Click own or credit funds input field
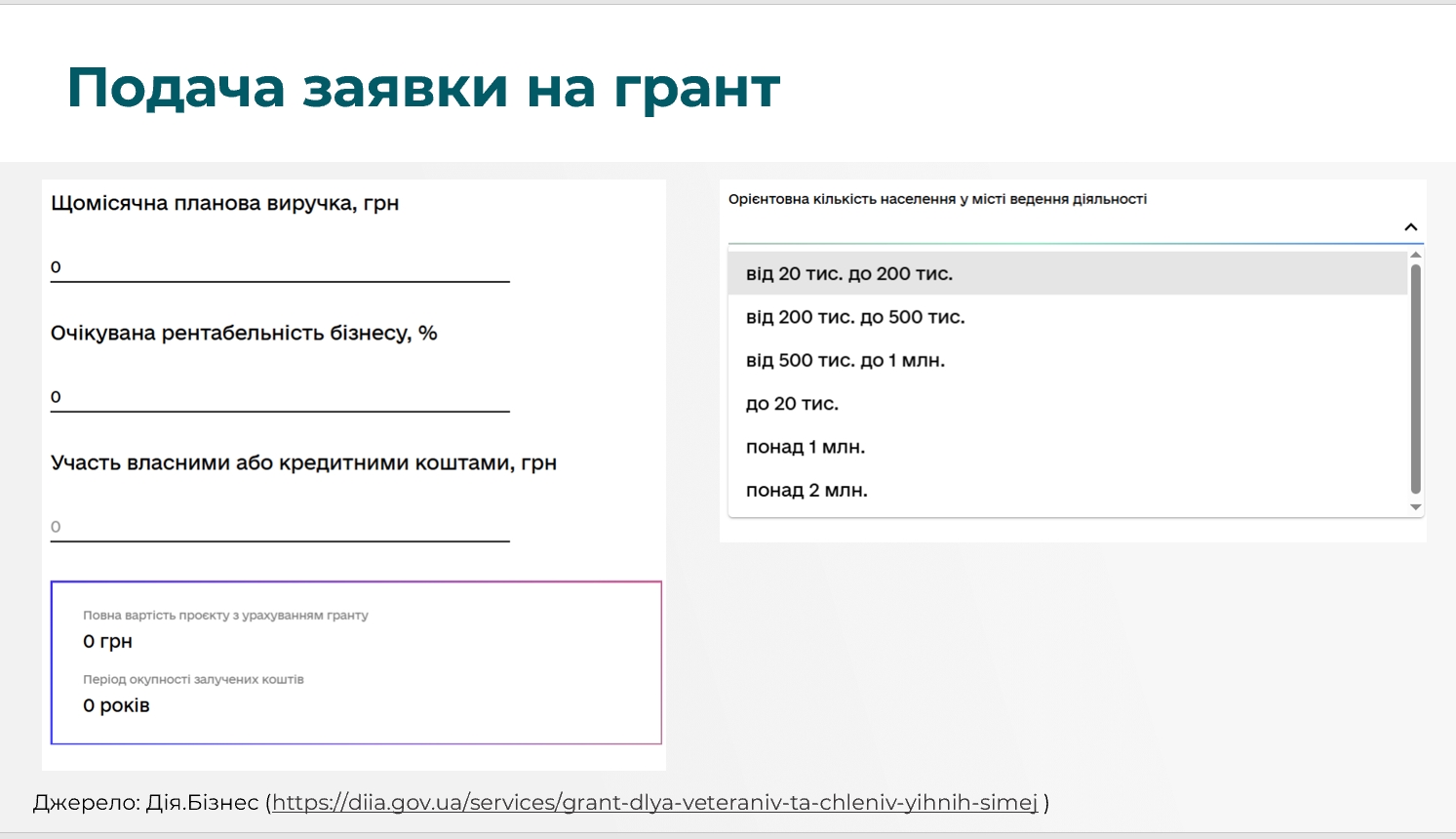This screenshot has width=1456, height=839. (280, 527)
